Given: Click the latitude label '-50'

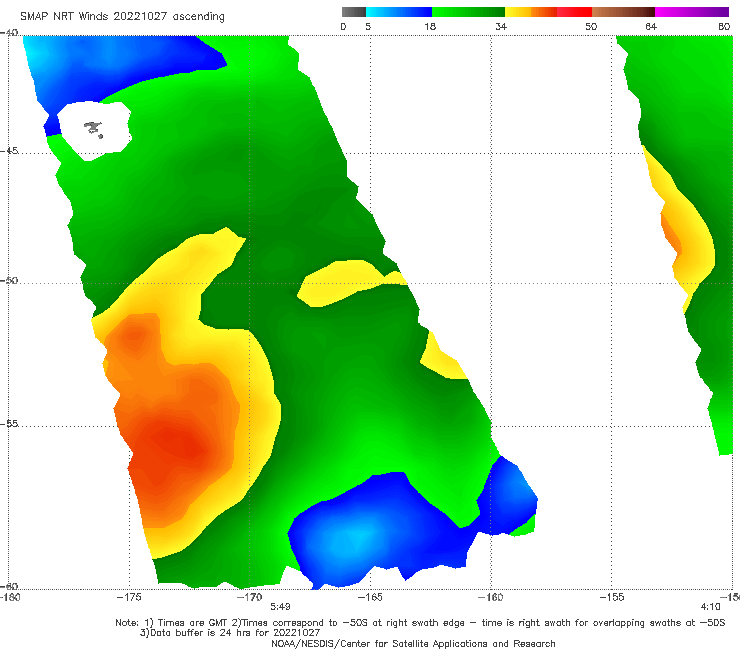Looking at the screenshot, I should click(9, 281).
